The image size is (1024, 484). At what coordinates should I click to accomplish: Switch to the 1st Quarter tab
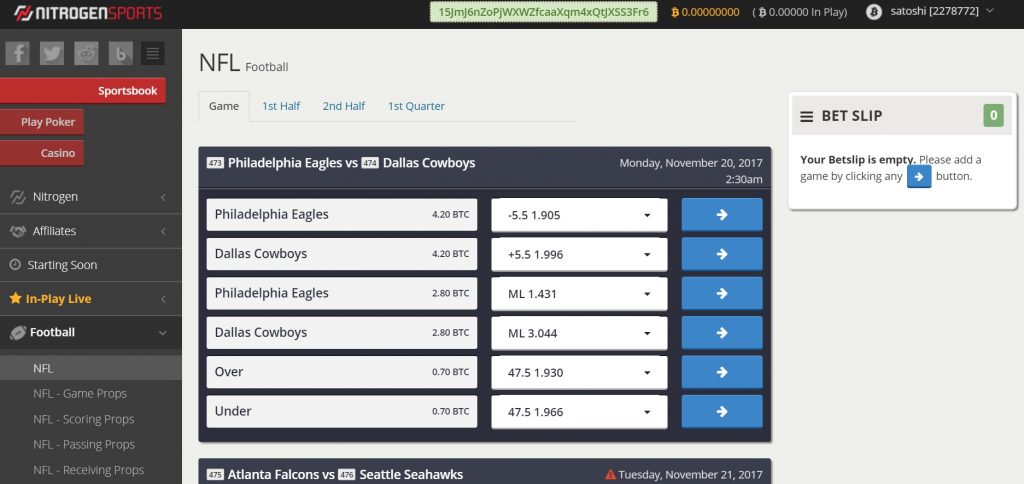pyautogui.click(x=416, y=106)
